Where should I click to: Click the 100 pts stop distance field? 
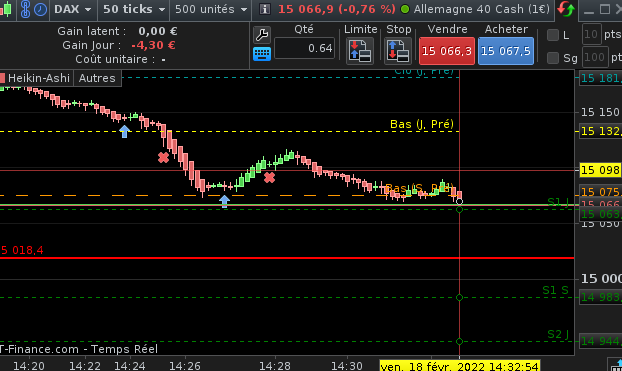(x=594, y=58)
